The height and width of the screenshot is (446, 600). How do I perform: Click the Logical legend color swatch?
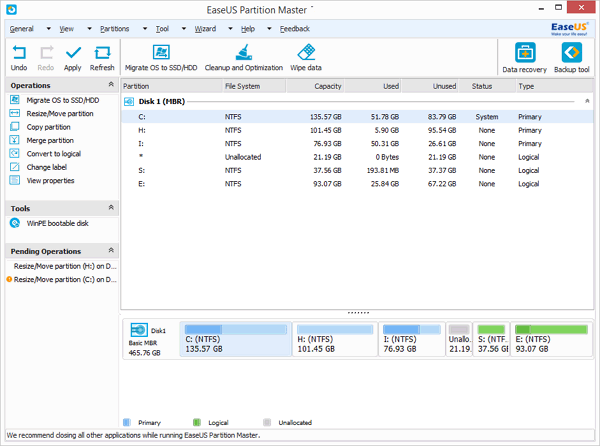(197, 422)
